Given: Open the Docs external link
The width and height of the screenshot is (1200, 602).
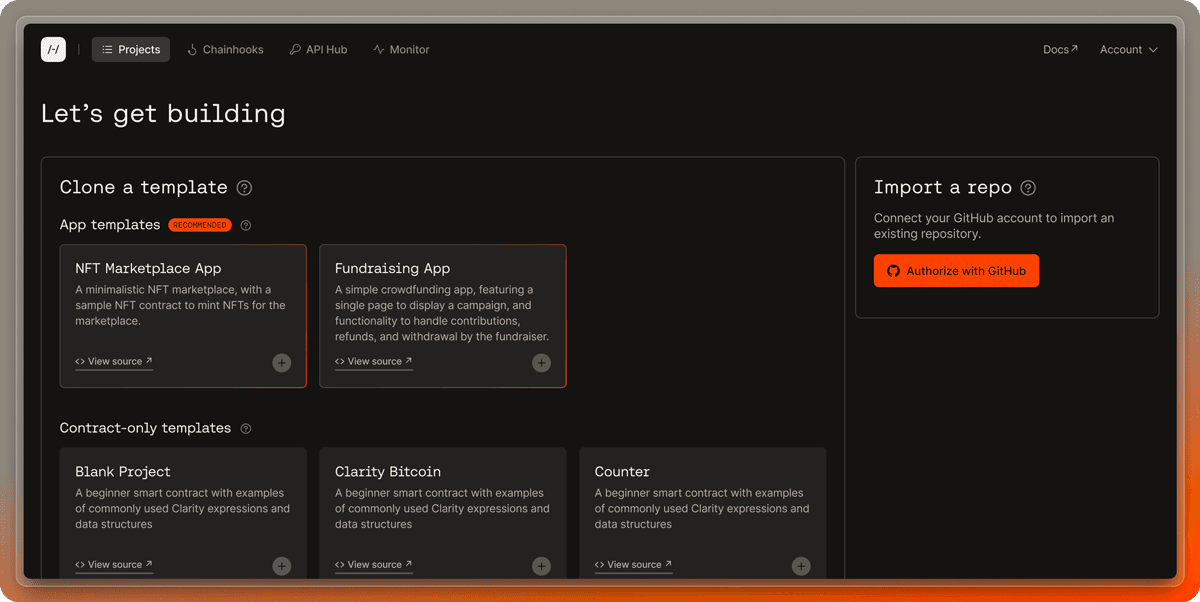Looking at the screenshot, I should pos(1060,50).
